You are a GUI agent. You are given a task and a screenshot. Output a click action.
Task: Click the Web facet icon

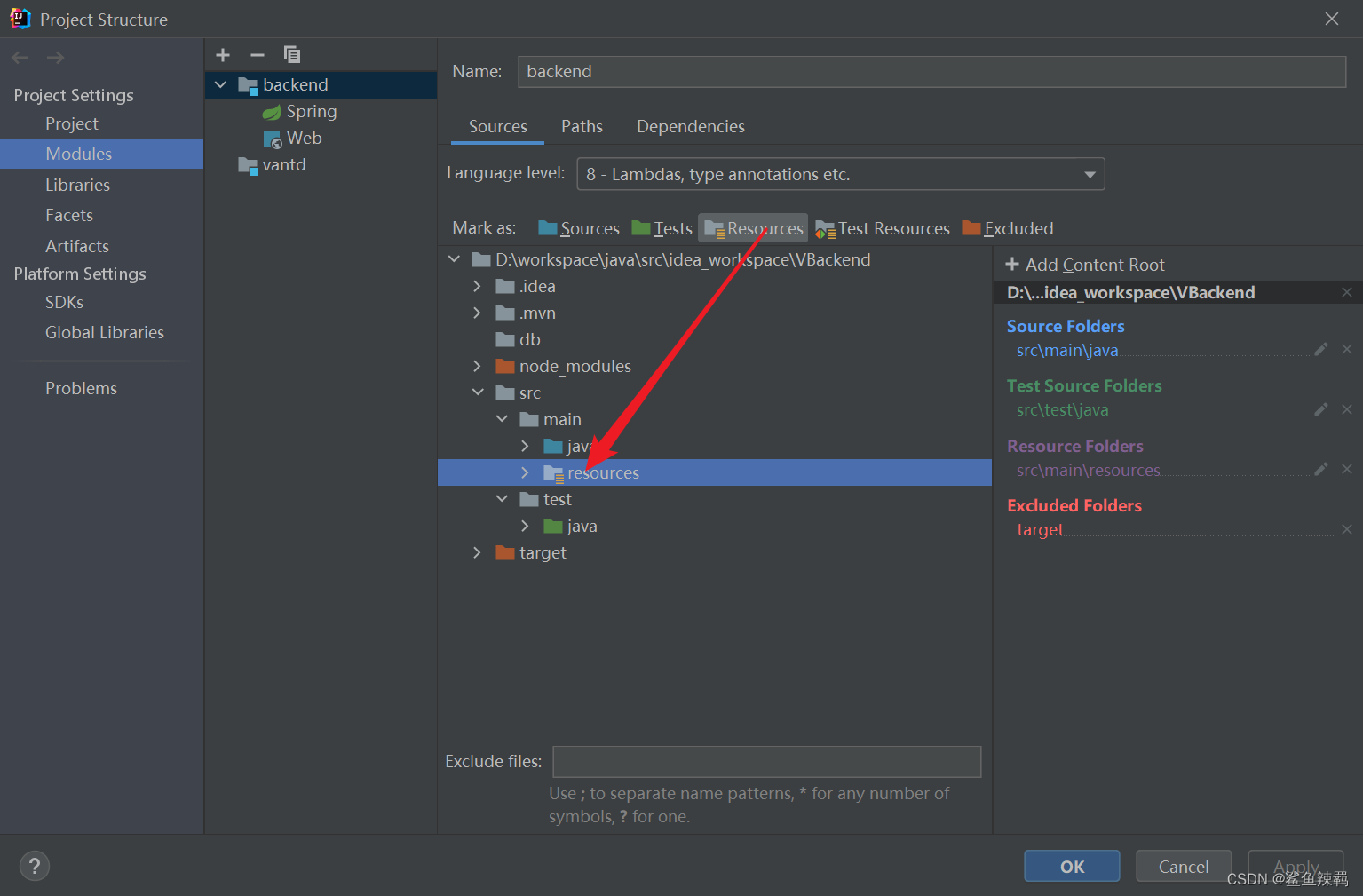point(273,139)
